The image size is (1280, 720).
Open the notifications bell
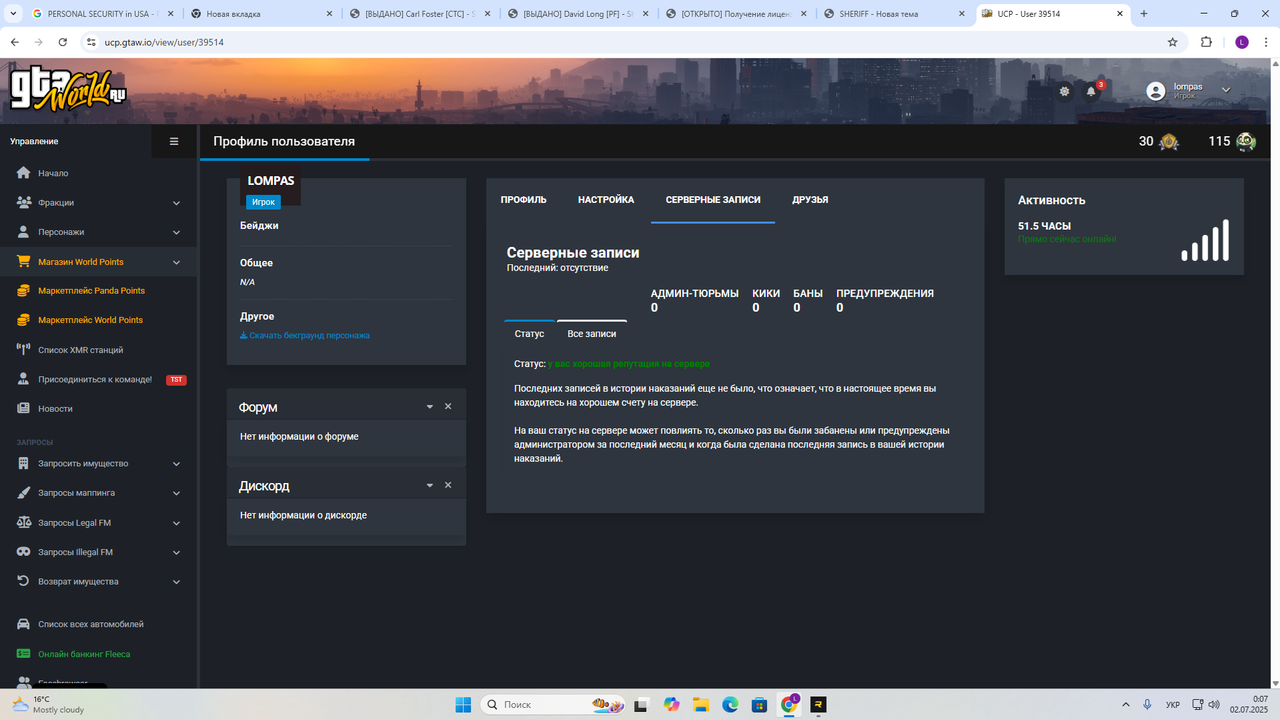[x=1091, y=92]
